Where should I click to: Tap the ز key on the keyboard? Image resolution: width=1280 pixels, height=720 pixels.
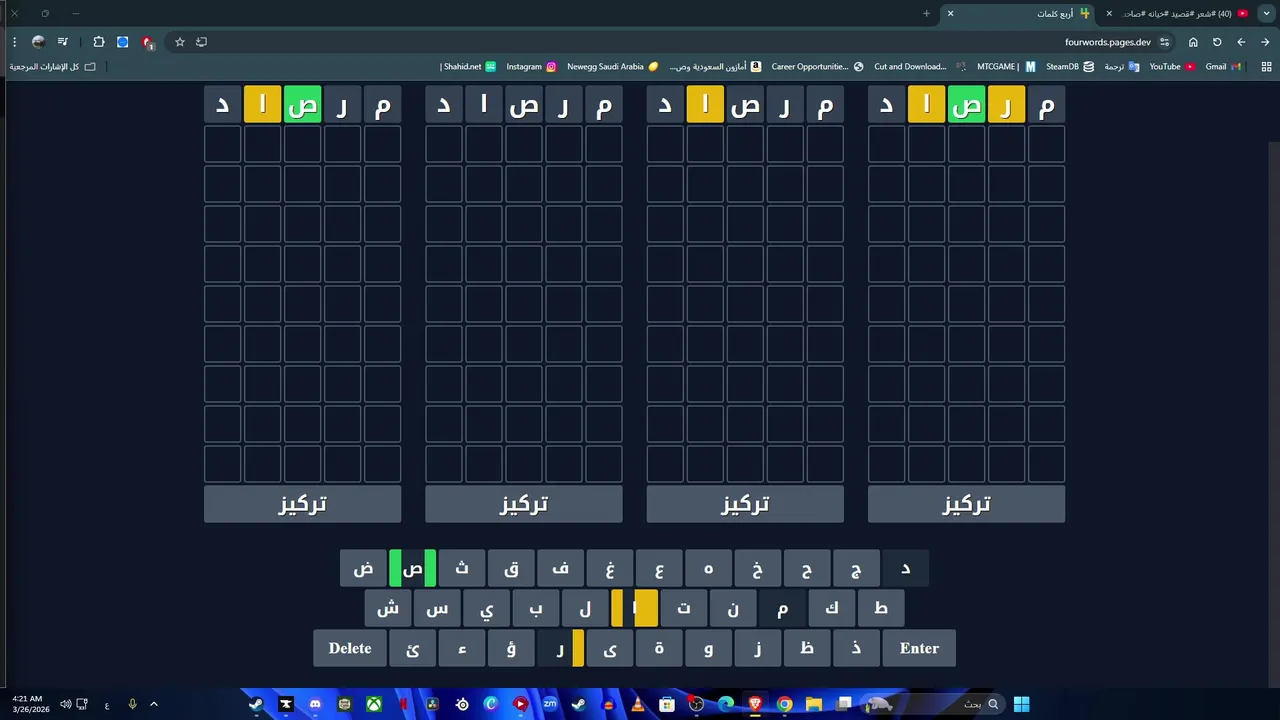click(757, 648)
